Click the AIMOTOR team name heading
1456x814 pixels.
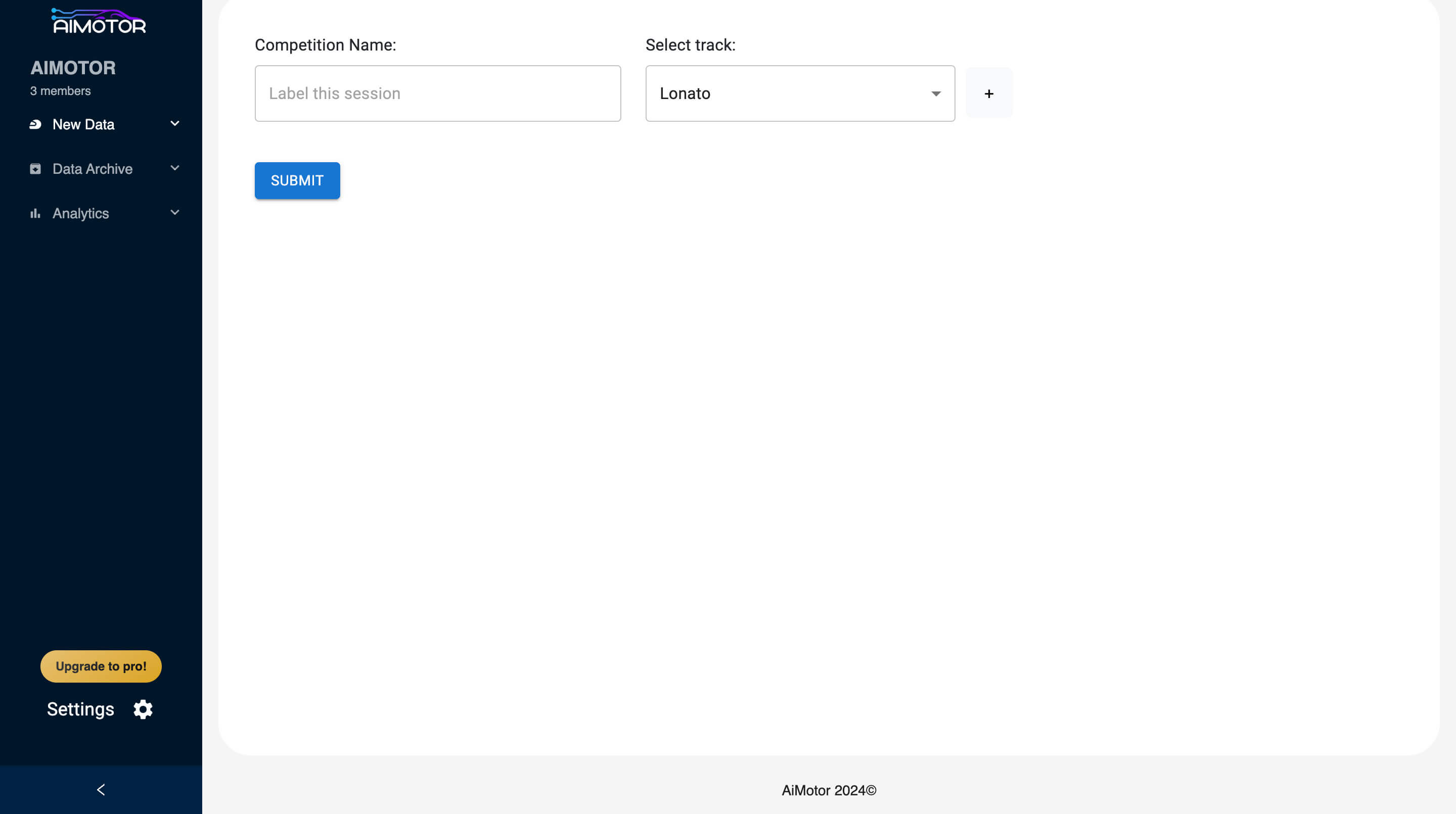pos(73,68)
